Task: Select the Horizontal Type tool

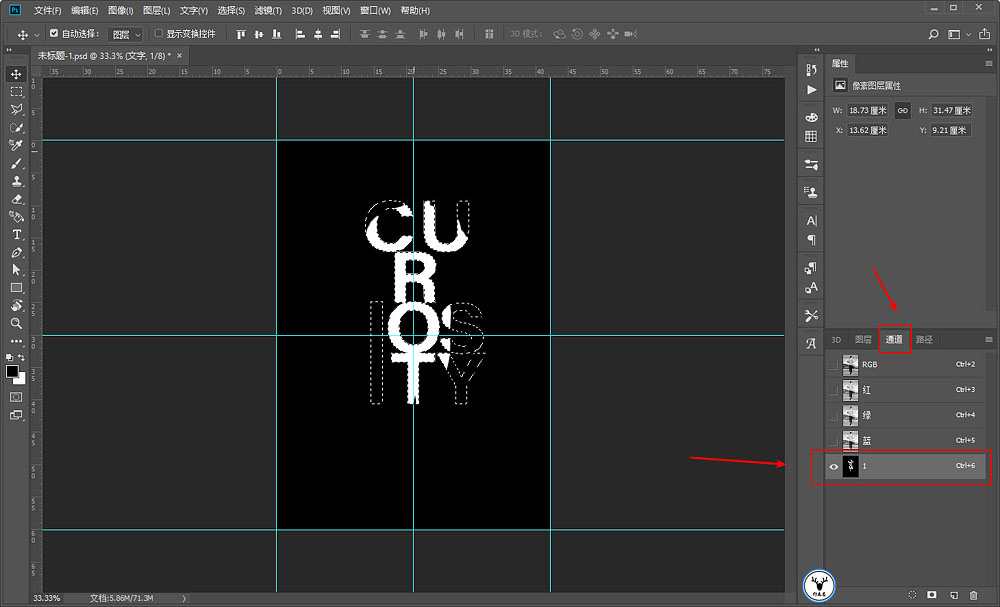Action: click(x=17, y=235)
